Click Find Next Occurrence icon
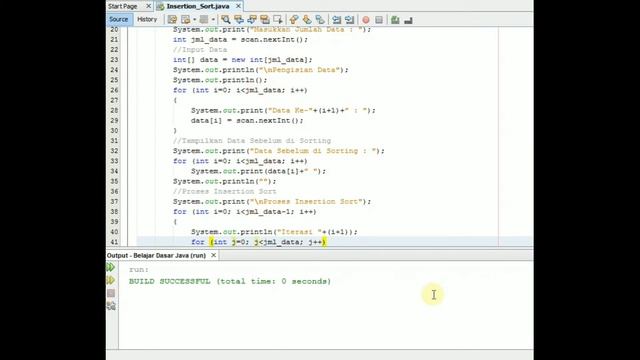This screenshot has height=360, width=640. tap(252, 20)
